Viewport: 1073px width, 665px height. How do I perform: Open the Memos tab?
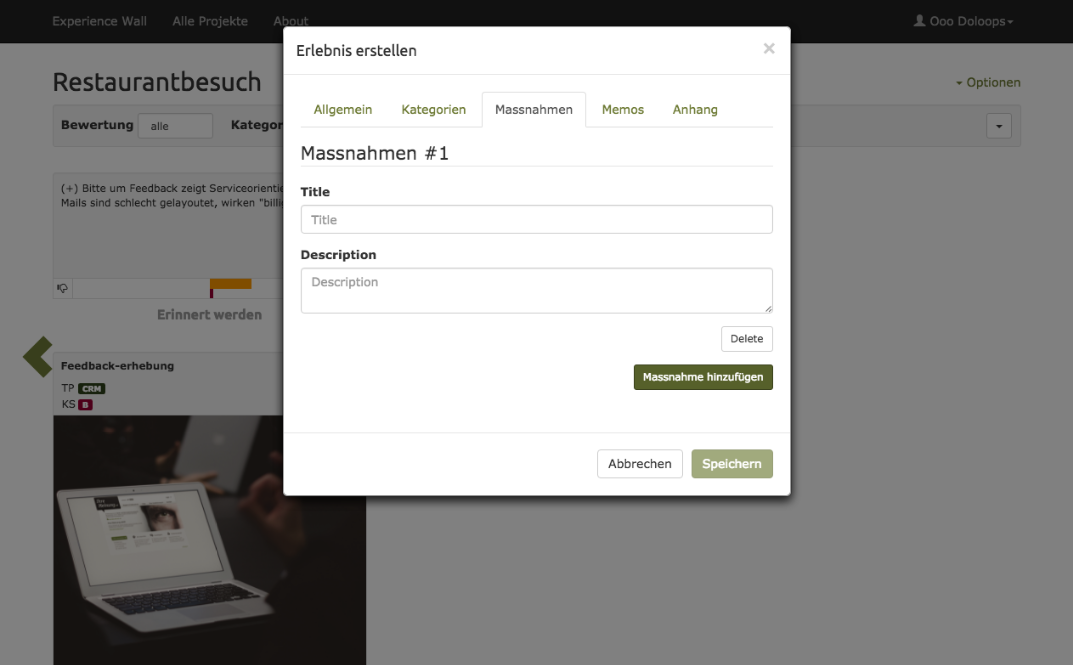pyautogui.click(x=622, y=110)
